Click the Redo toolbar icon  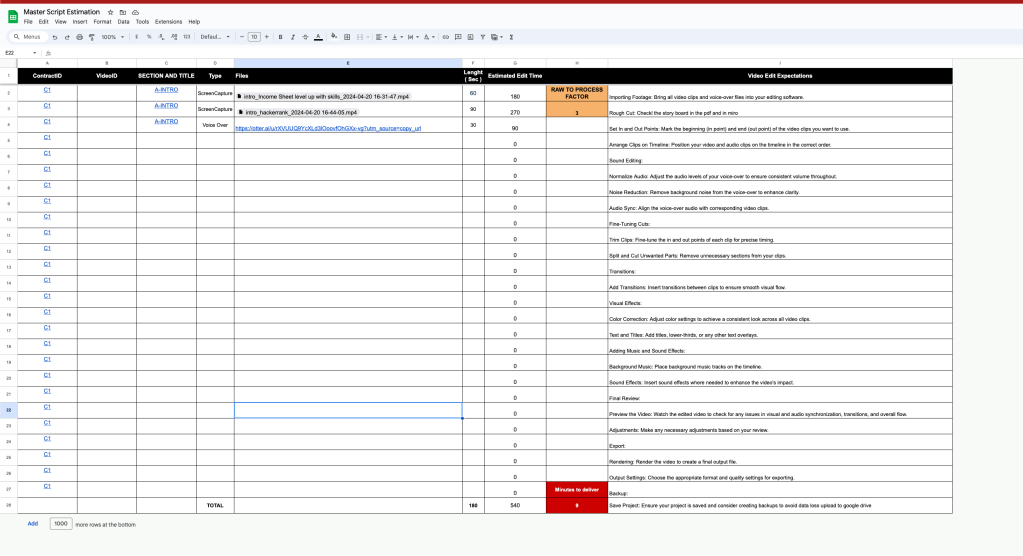click(67, 37)
